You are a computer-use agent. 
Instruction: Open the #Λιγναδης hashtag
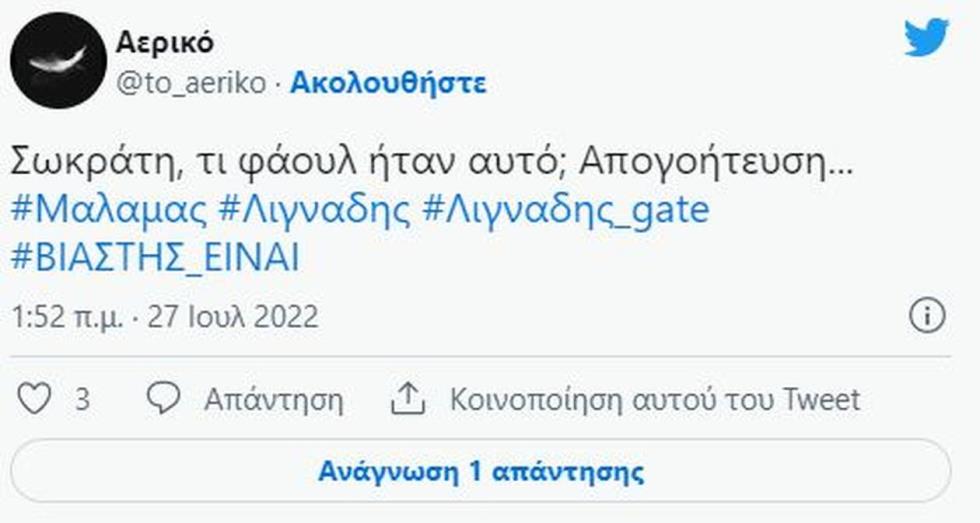(x=314, y=209)
